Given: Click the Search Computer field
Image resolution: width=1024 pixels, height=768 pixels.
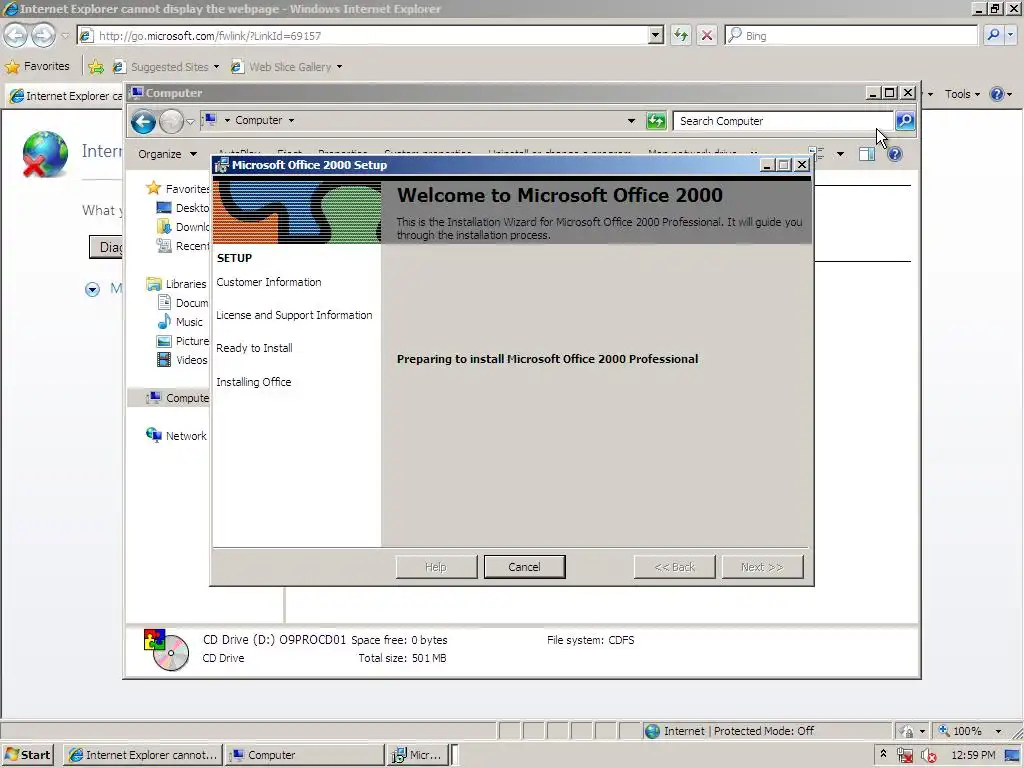Looking at the screenshot, I should (782, 121).
